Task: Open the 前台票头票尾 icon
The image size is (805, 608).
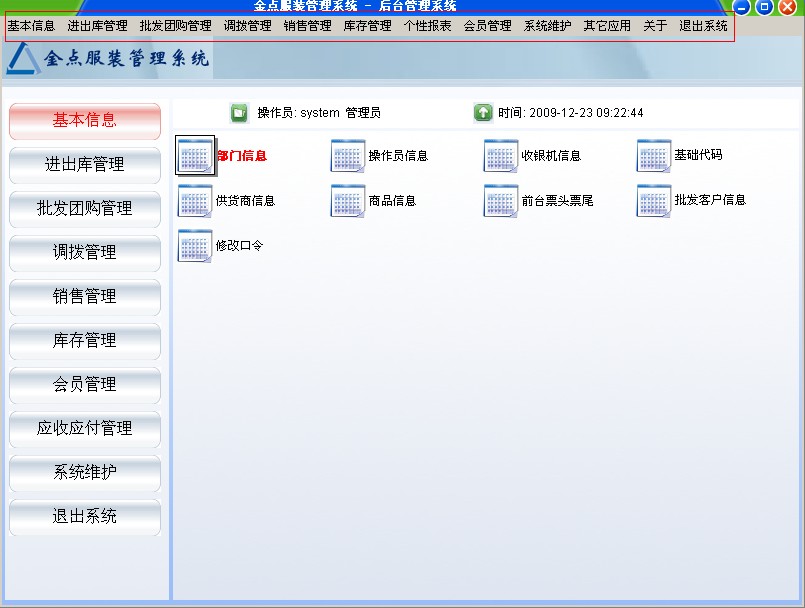Action: 501,201
